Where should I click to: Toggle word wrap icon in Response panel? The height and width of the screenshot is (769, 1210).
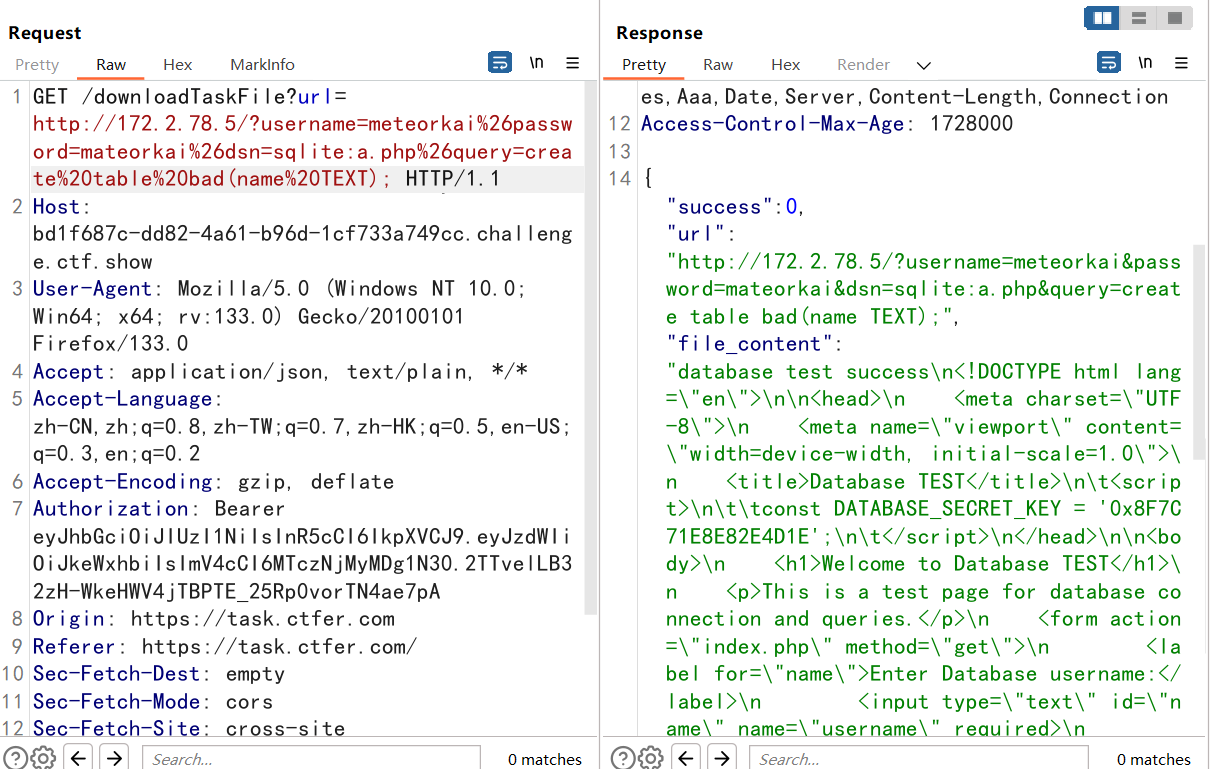[1109, 62]
